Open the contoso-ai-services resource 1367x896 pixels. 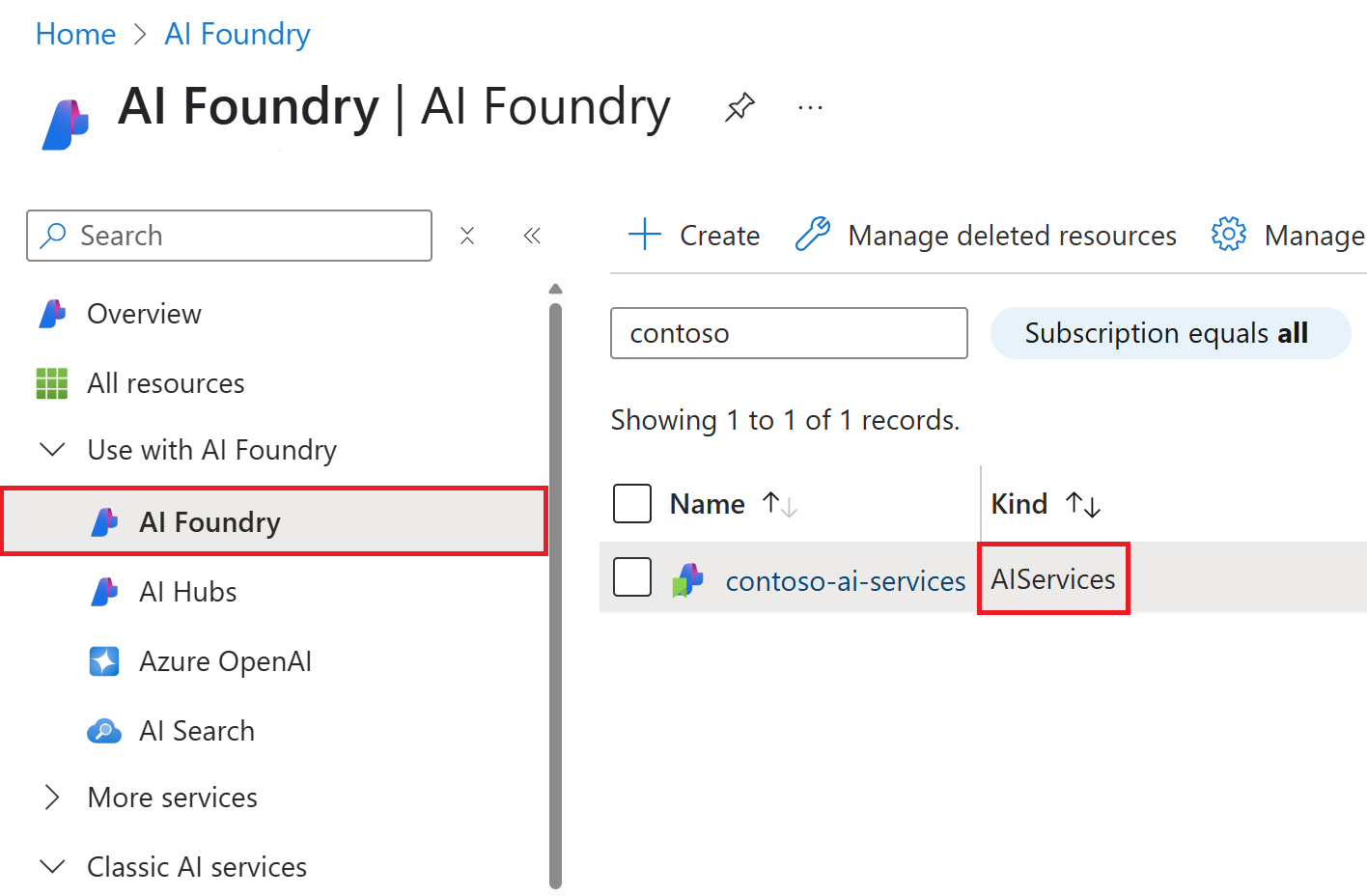(x=845, y=580)
